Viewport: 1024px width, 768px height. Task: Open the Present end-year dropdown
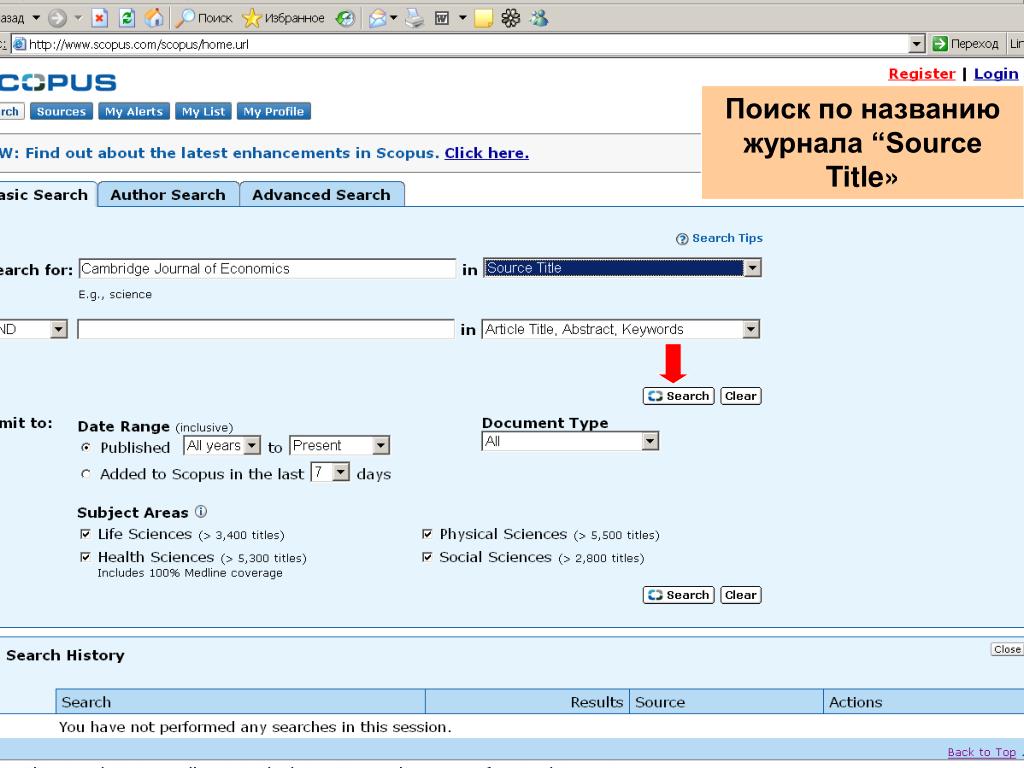click(381, 445)
